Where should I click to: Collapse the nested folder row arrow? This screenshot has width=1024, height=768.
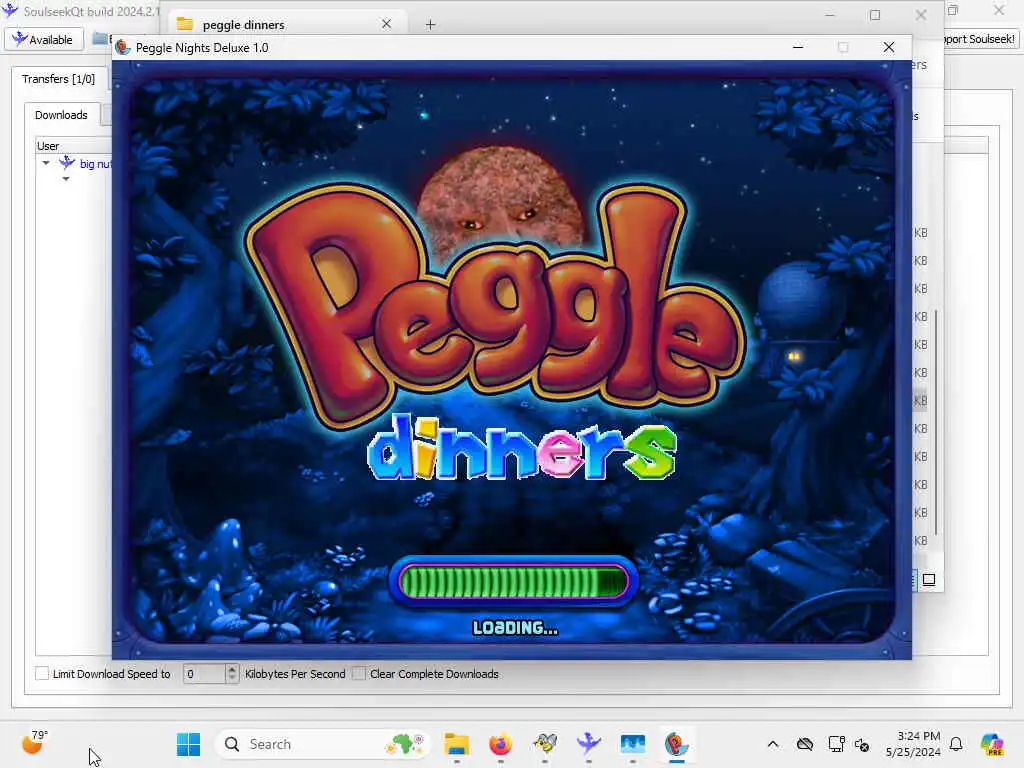tap(66, 178)
